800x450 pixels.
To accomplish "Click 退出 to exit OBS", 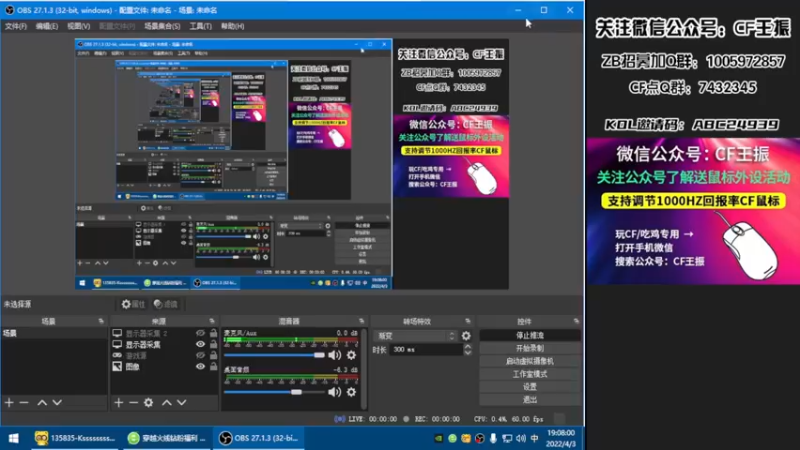I will [530, 399].
